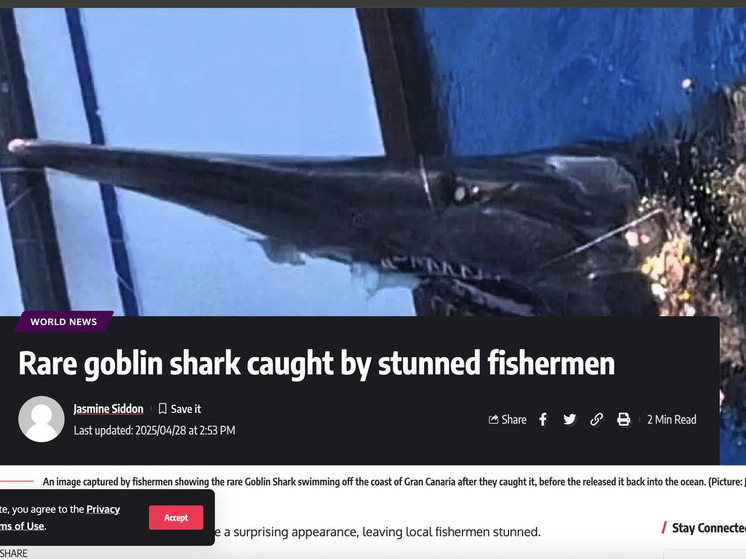This screenshot has height=559, width=746.
Task: Open the Terms of Use link
Action: click(22, 526)
